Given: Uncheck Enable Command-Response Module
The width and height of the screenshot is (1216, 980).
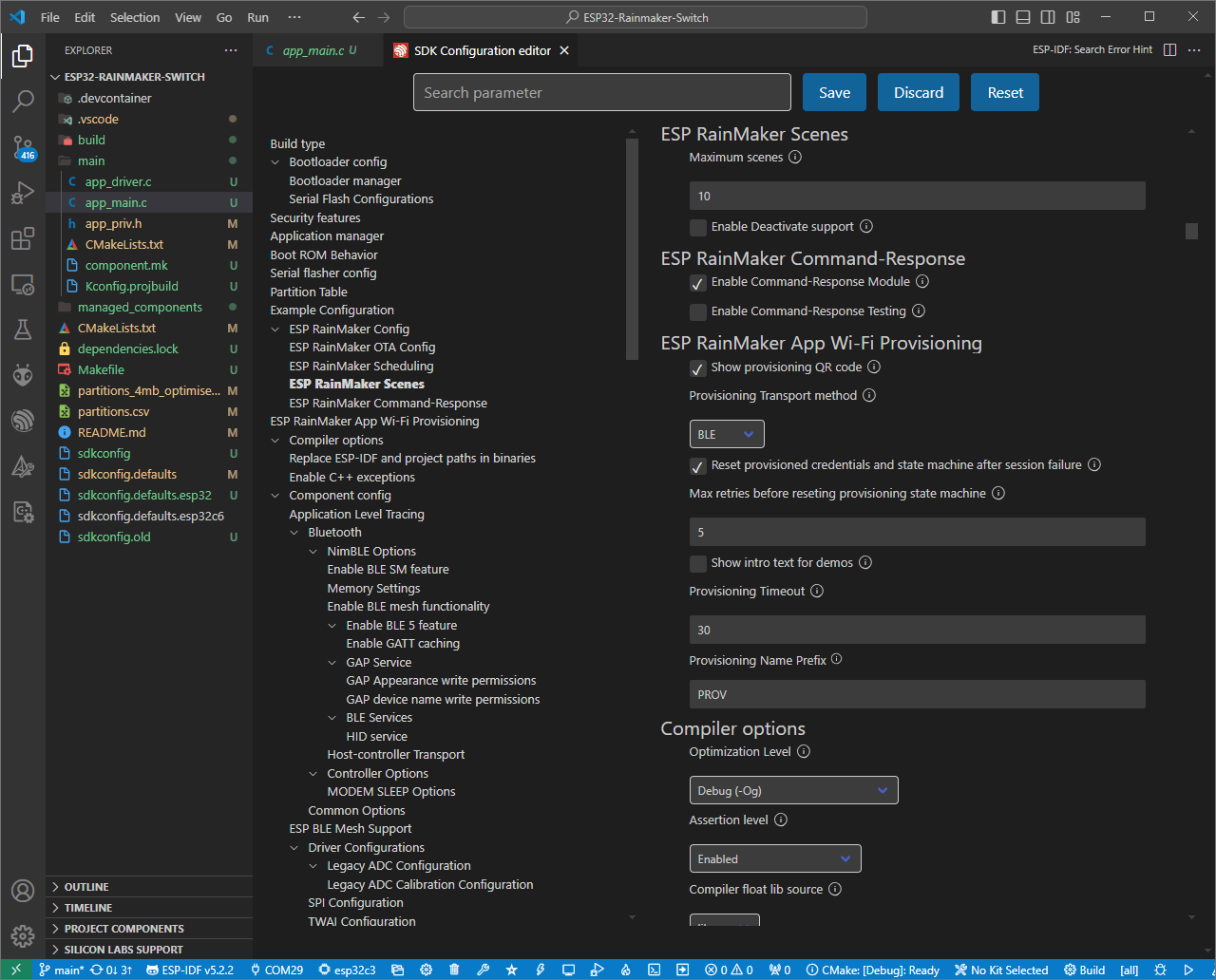Looking at the screenshot, I should 698,282.
